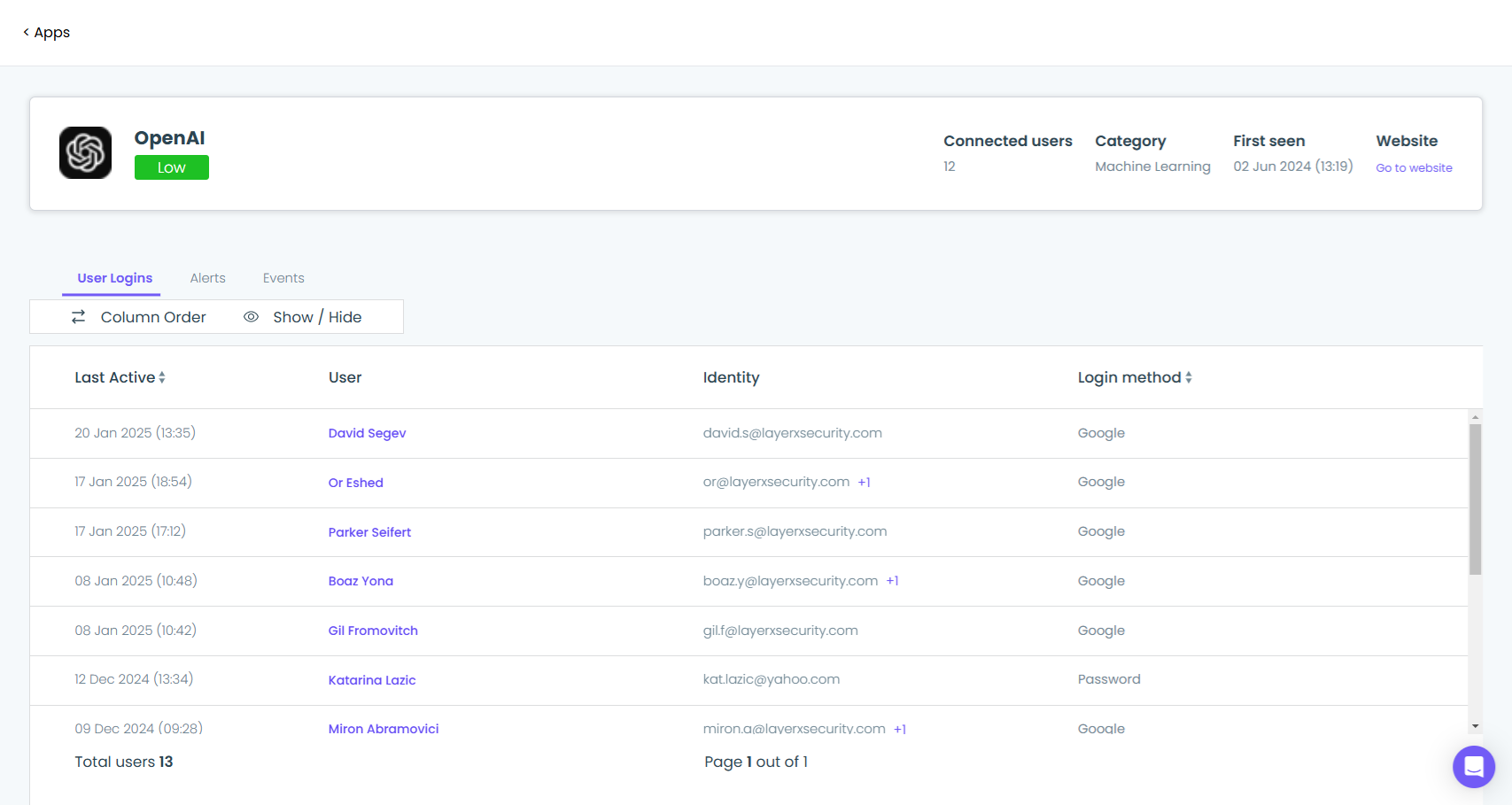Click 20 Jan 2025 (13:35) date cell
This screenshot has height=805, width=1512.
tap(135, 433)
